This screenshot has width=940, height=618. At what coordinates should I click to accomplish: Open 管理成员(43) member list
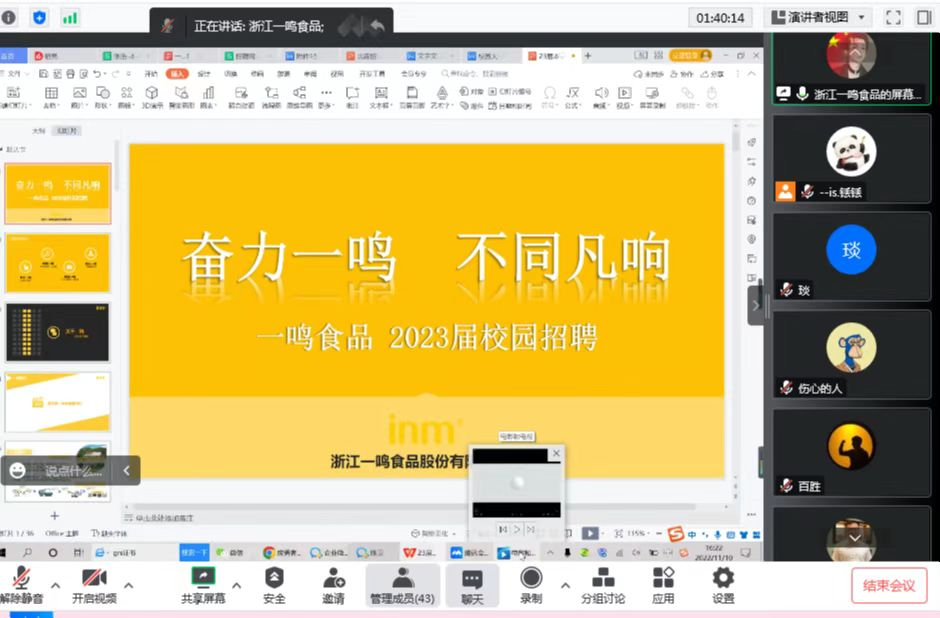(402, 584)
